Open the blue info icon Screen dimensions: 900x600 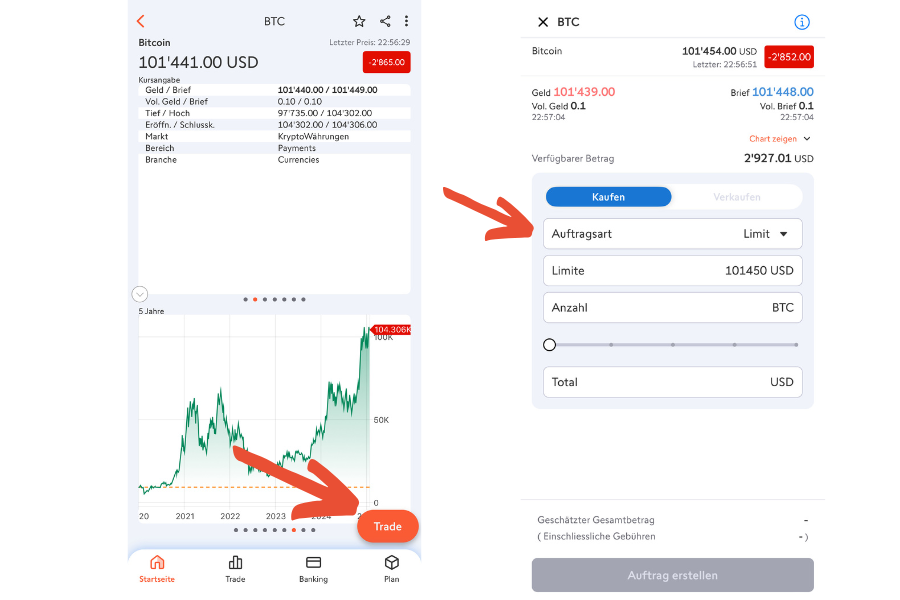(x=802, y=22)
